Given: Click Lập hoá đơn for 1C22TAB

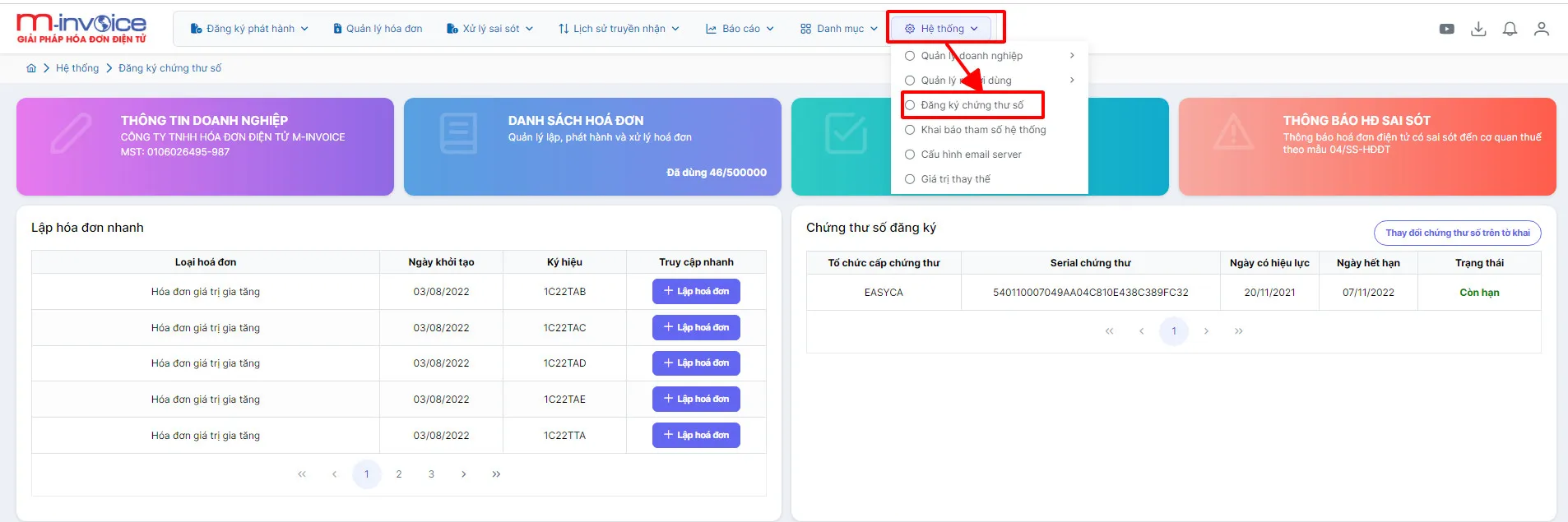Looking at the screenshot, I should [x=696, y=292].
